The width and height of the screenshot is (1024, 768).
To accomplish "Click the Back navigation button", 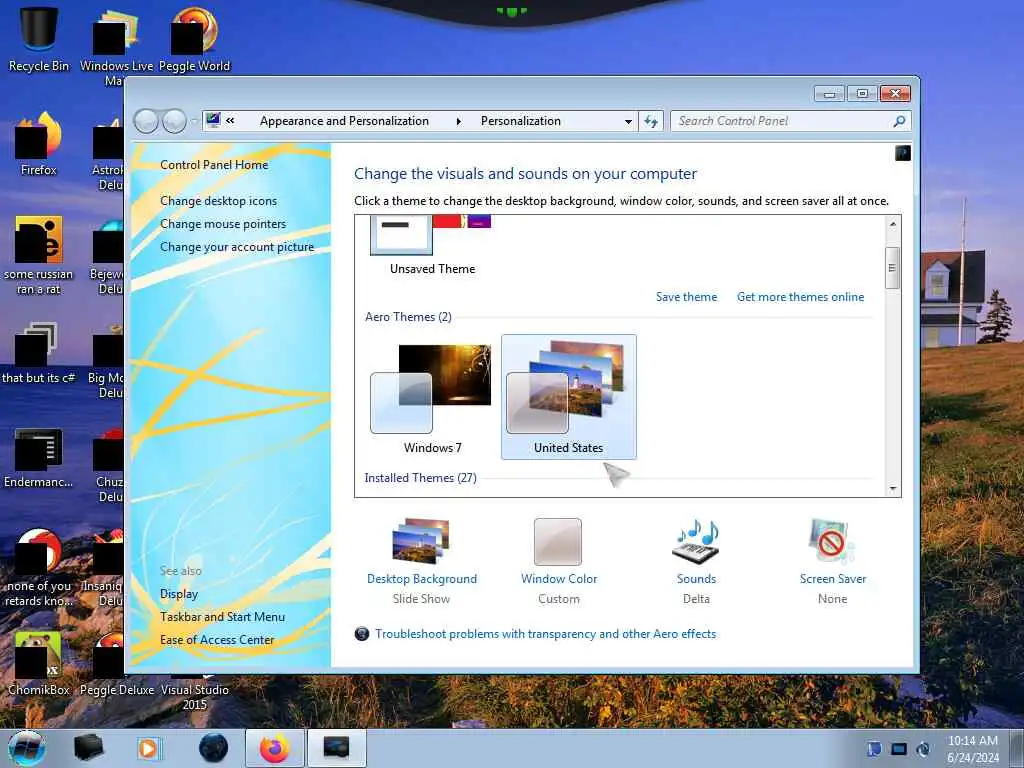I will [x=146, y=121].
